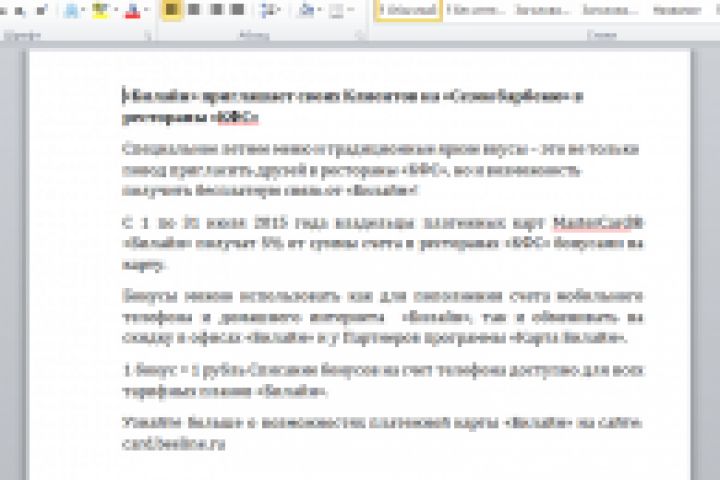
Task: Apply the first Заголово... heading style
Action: [543, 10]
